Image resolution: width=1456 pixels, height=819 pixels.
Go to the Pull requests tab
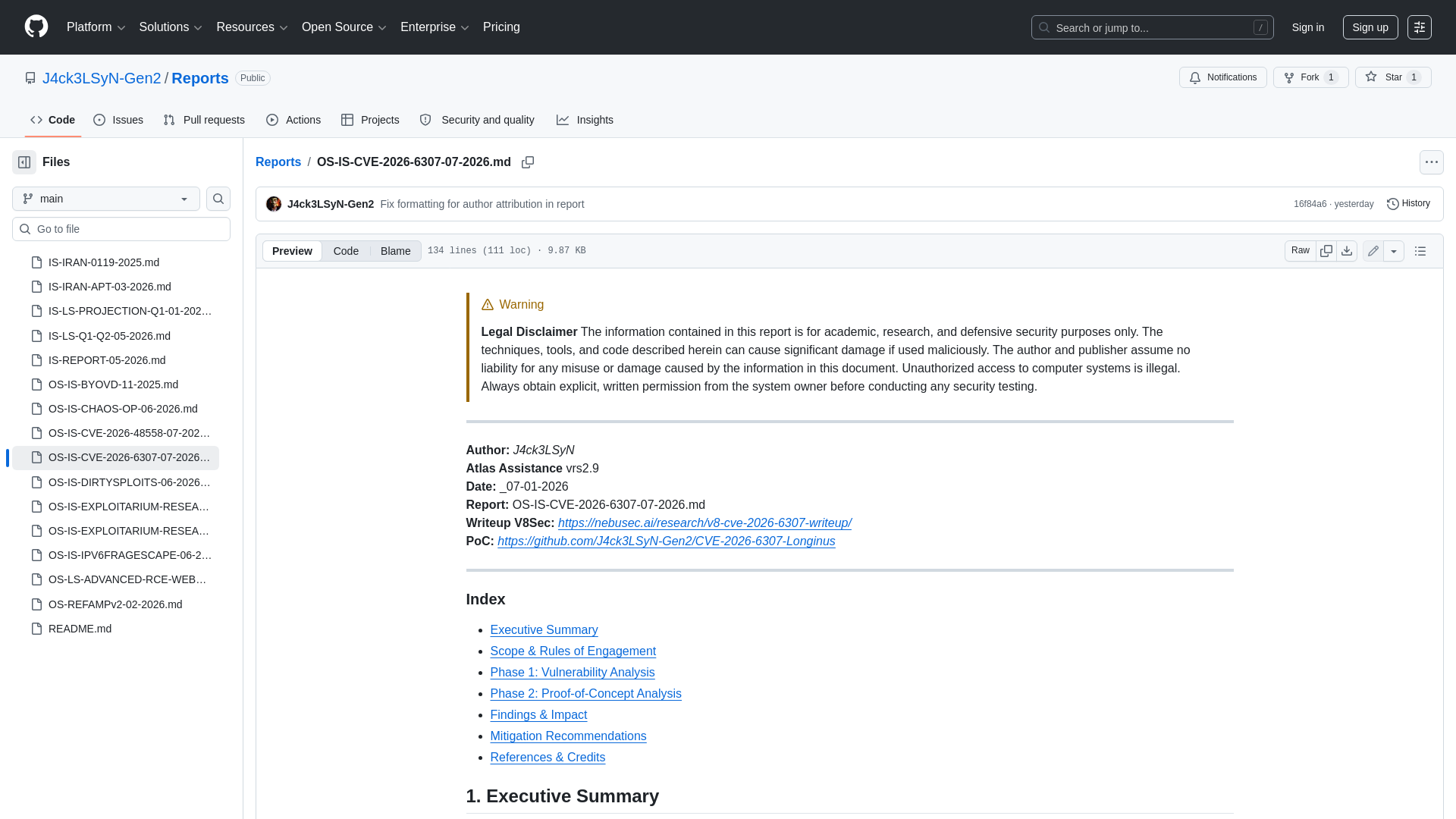(204, 120)
